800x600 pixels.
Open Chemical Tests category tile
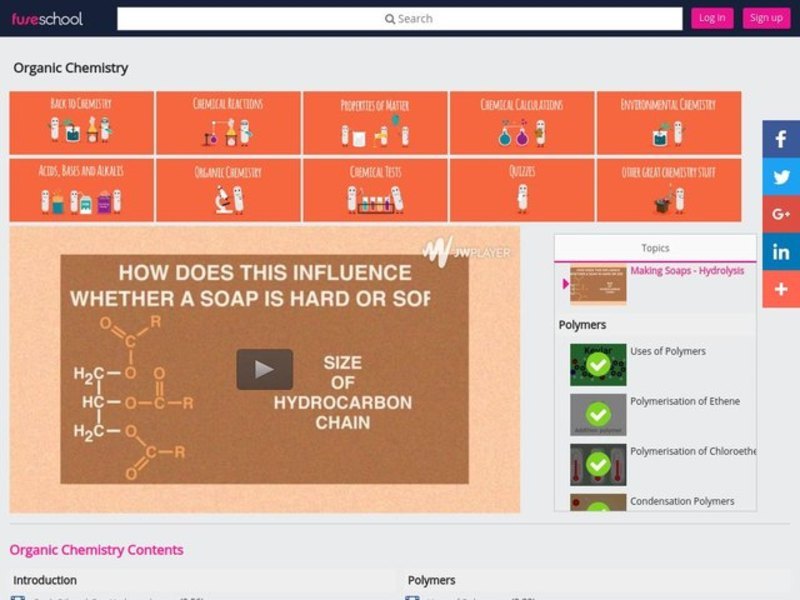tap(375, 190)
